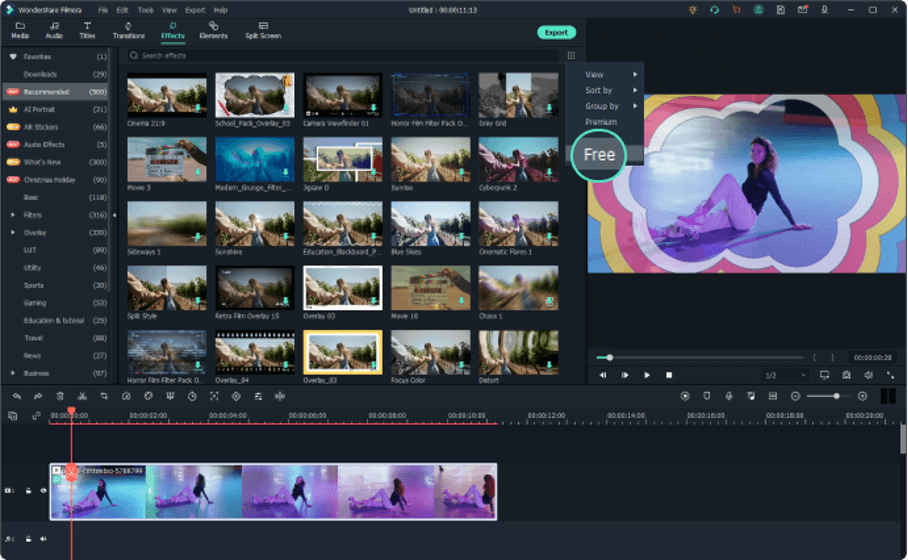Click zoom out minus circle on timeline
908x560 pixels.
[x=796, y=396]
